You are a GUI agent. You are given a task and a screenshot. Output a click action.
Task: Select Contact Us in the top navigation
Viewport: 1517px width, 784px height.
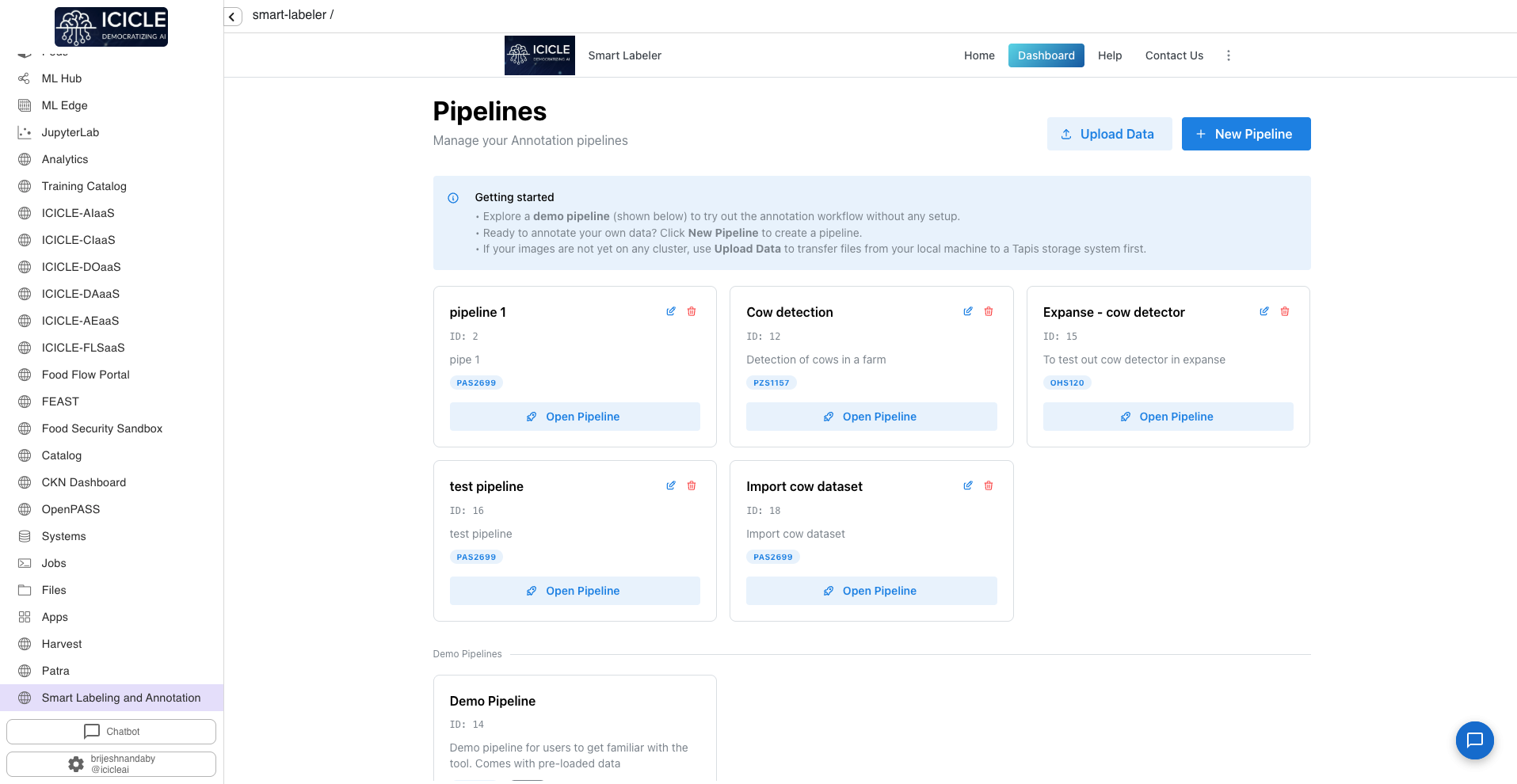click(x=1174, y=55)
